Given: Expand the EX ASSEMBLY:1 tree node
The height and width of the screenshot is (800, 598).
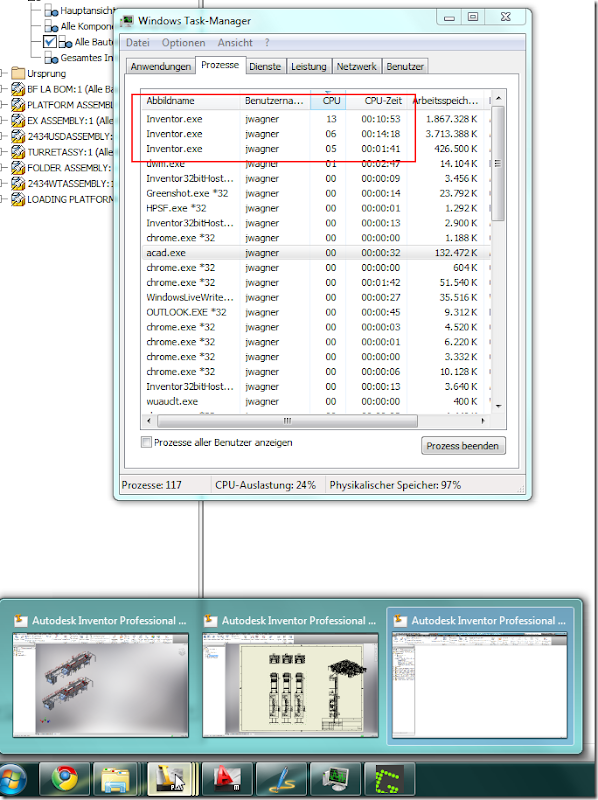Looking at the screenshot, I should pyautogui.click(x=3, y=121).
